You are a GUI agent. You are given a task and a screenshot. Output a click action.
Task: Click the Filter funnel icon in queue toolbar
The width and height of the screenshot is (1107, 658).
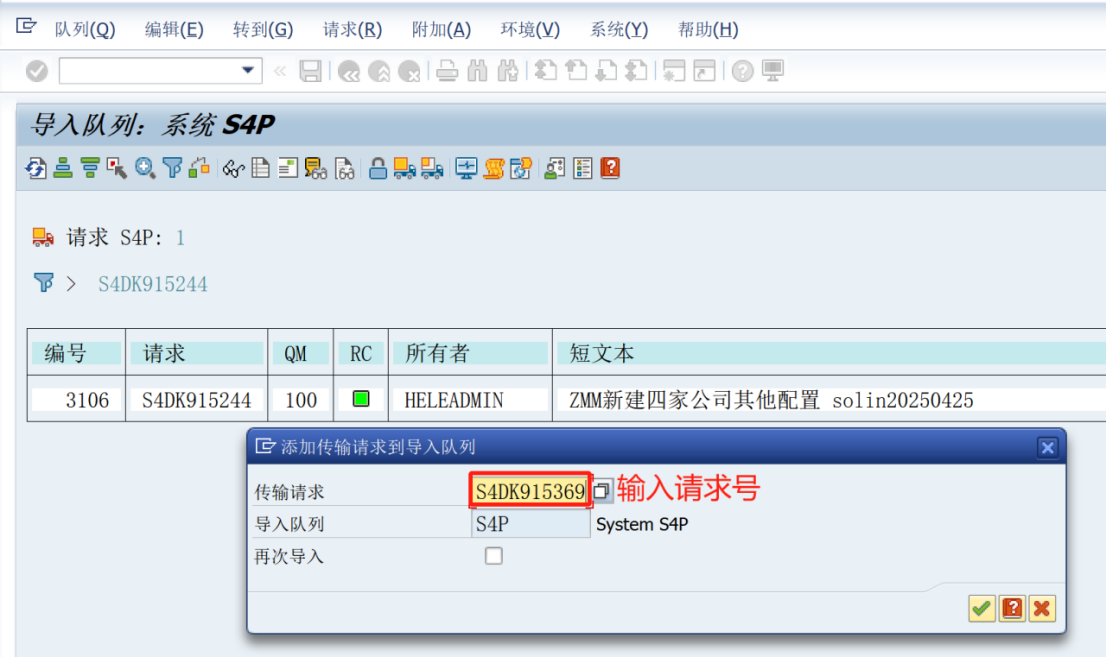(x=172, y=168)
